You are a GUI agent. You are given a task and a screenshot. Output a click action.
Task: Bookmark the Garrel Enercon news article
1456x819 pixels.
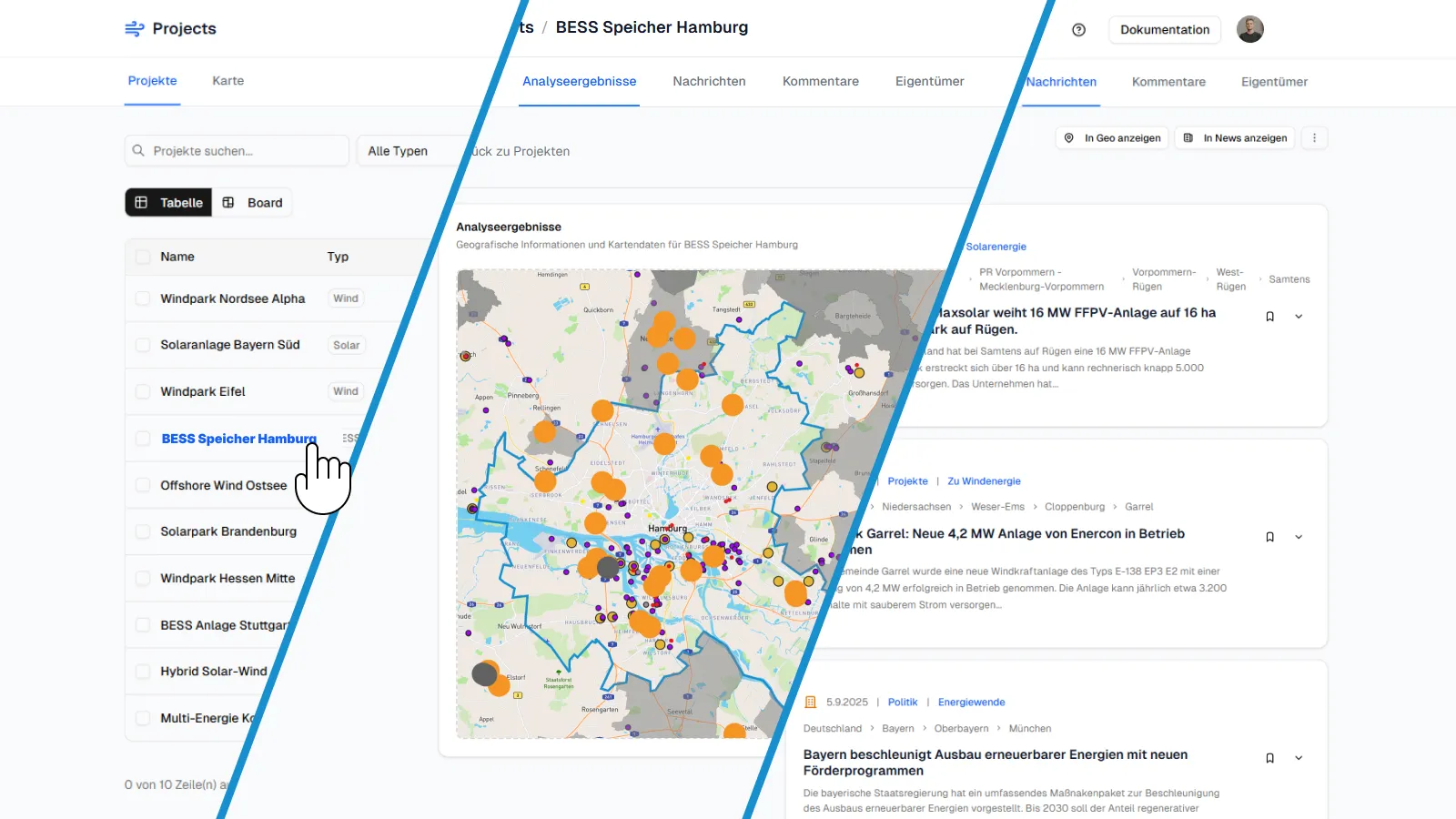(x=1269, y=538)
